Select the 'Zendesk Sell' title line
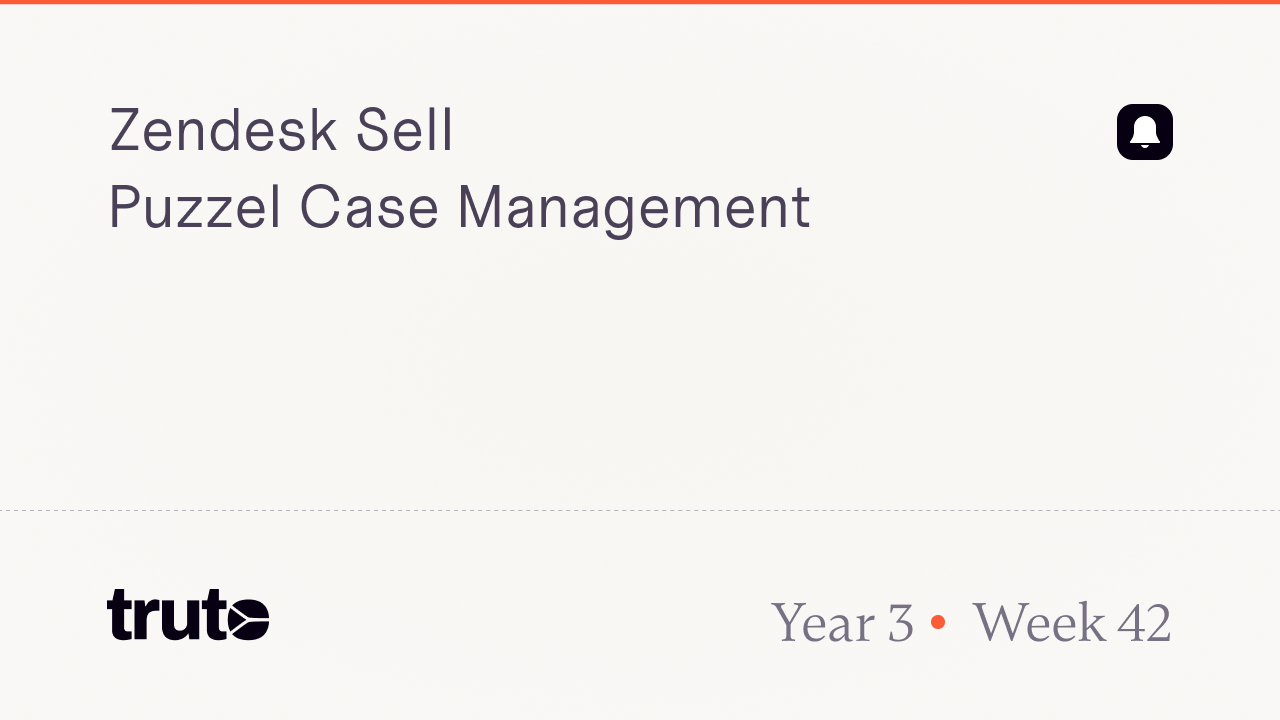The height and width of the screenshot is (720, 1280). [x=281, y=130]
